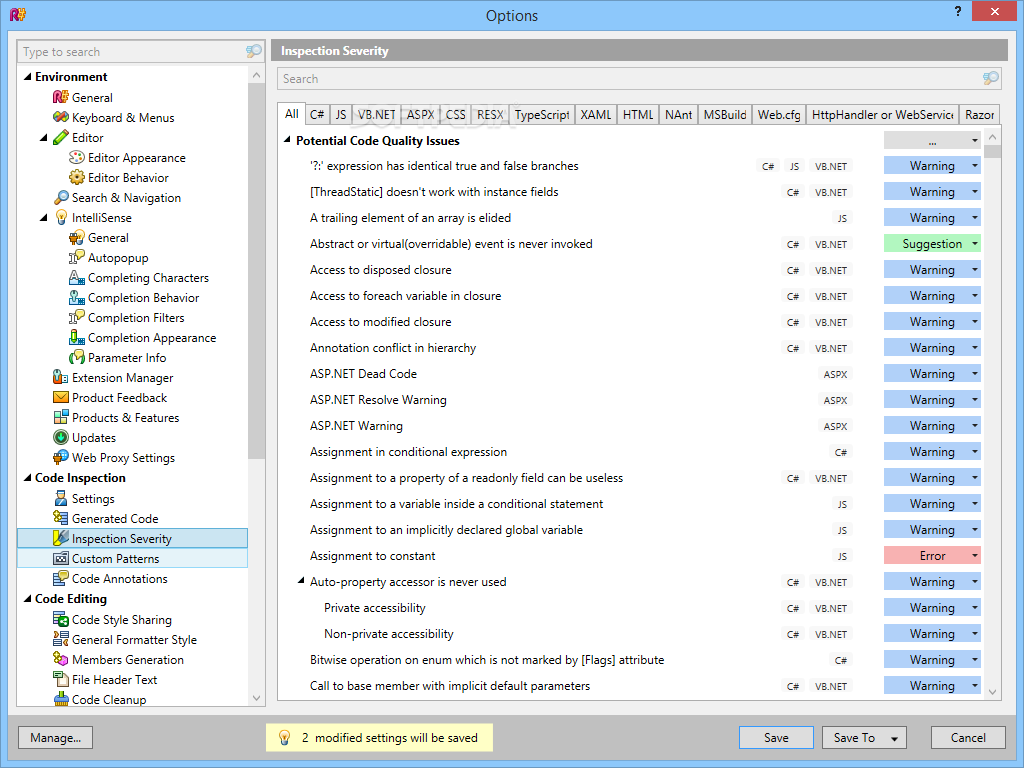Screen dimensions: 1024x768
Task: Open Keyboard & Menus icon
Action: click(x=60, y=118)
